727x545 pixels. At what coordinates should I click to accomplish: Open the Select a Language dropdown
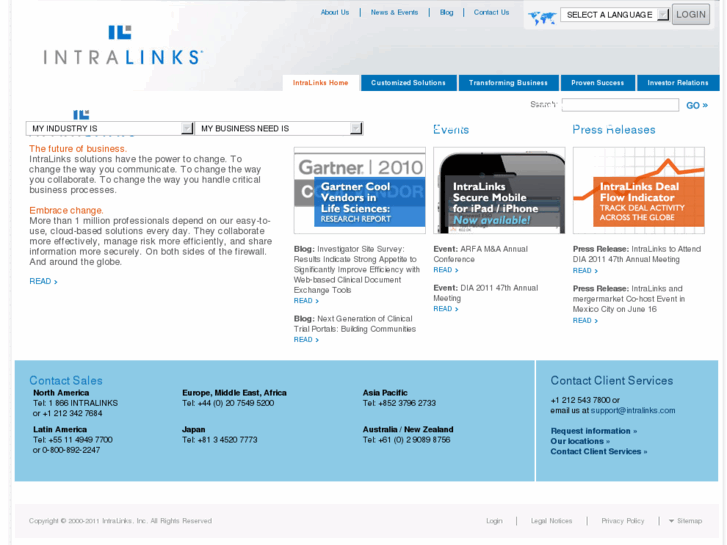[615, 15]
